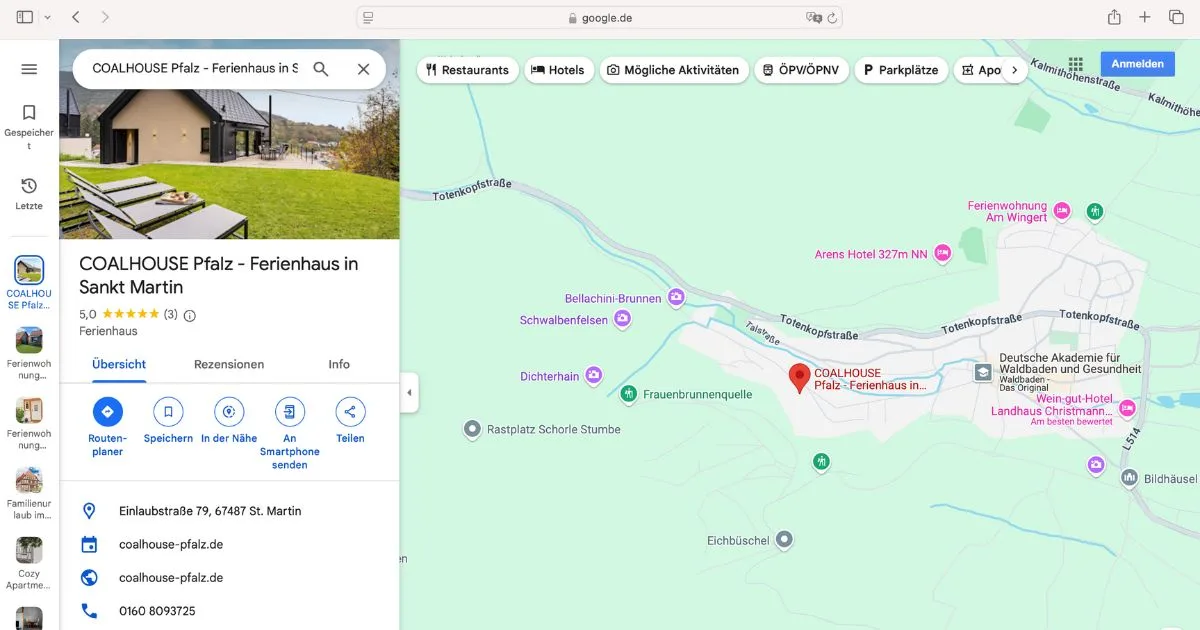1200x630 pixels.
Task: Click the Landhaus Christmann hotel marker
Action: tap(1127, 408)
